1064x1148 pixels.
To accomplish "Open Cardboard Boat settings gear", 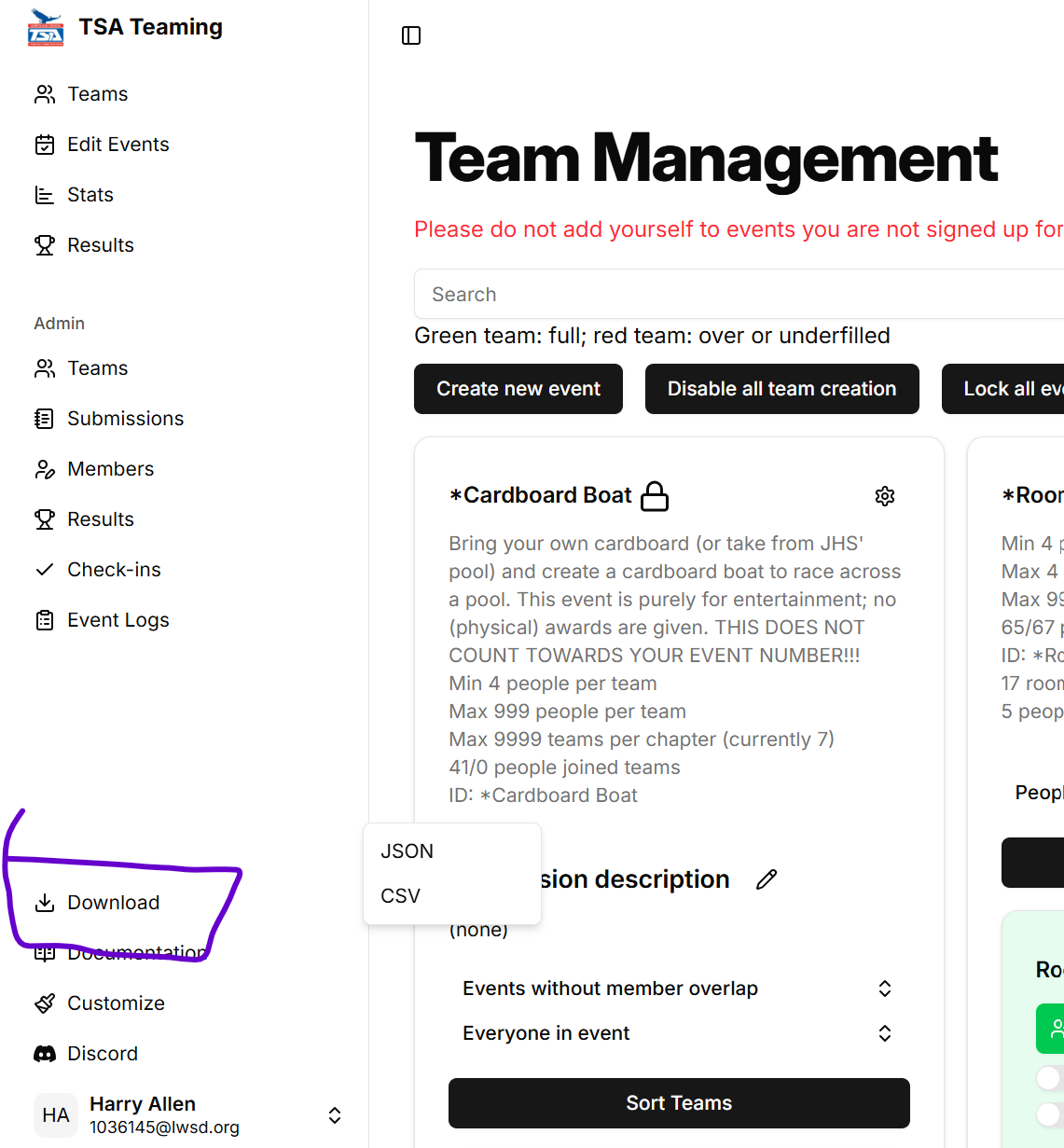I will click(885, 496).
